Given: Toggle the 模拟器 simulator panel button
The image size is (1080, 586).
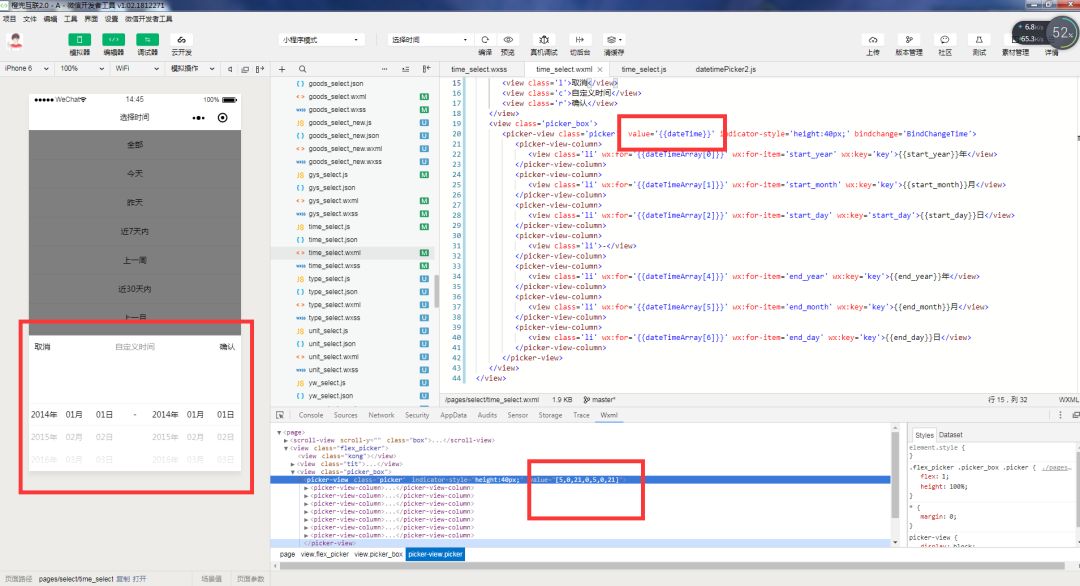Looking at the screenshot, I should click(x=79, y=40).
